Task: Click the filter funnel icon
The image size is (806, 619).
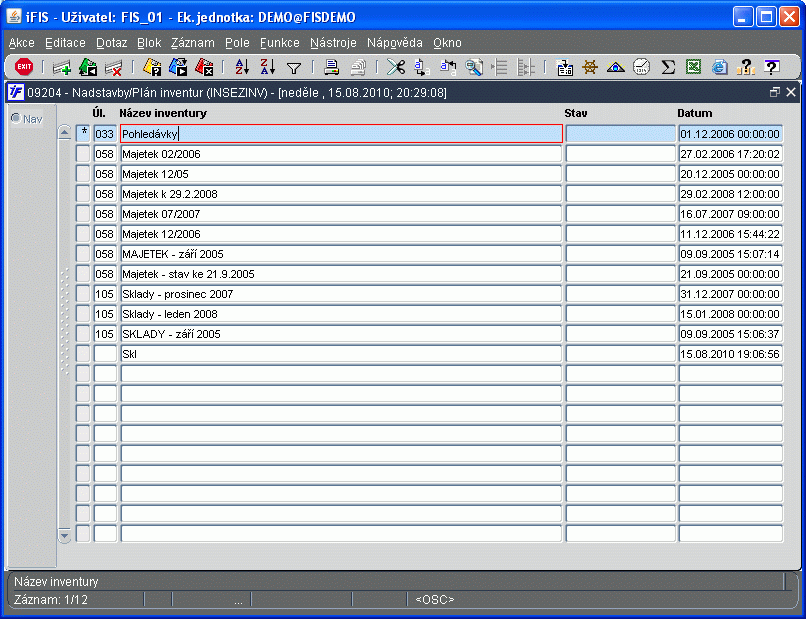Action: [x=294, y=68]
